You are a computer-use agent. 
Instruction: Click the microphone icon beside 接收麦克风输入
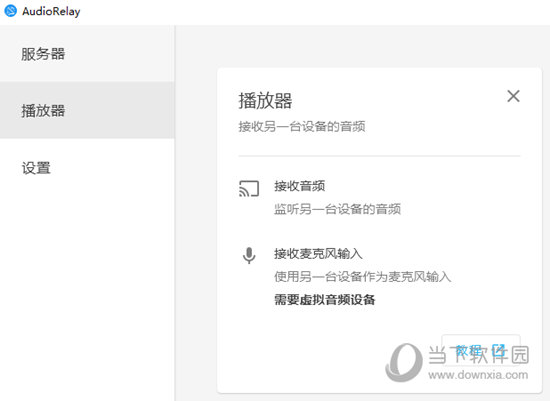pyautogui.click(x=249, y=255)
